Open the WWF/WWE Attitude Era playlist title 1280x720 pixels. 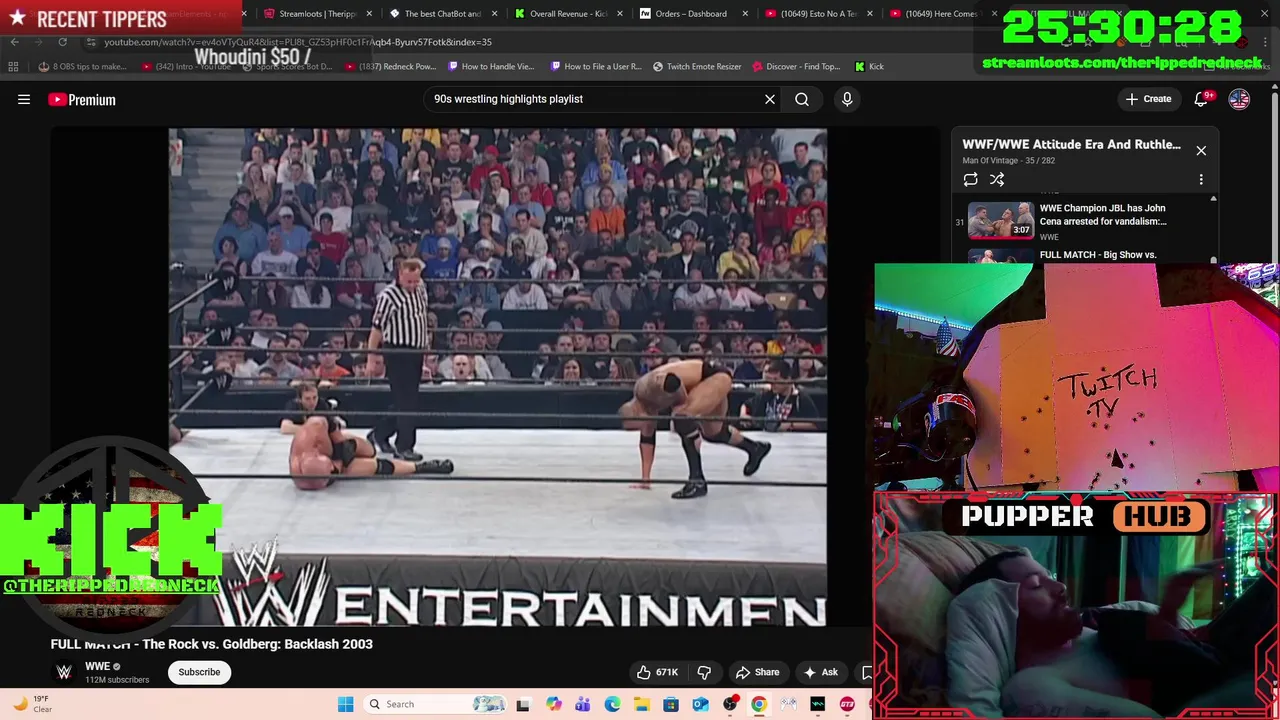pos(1071,144)
